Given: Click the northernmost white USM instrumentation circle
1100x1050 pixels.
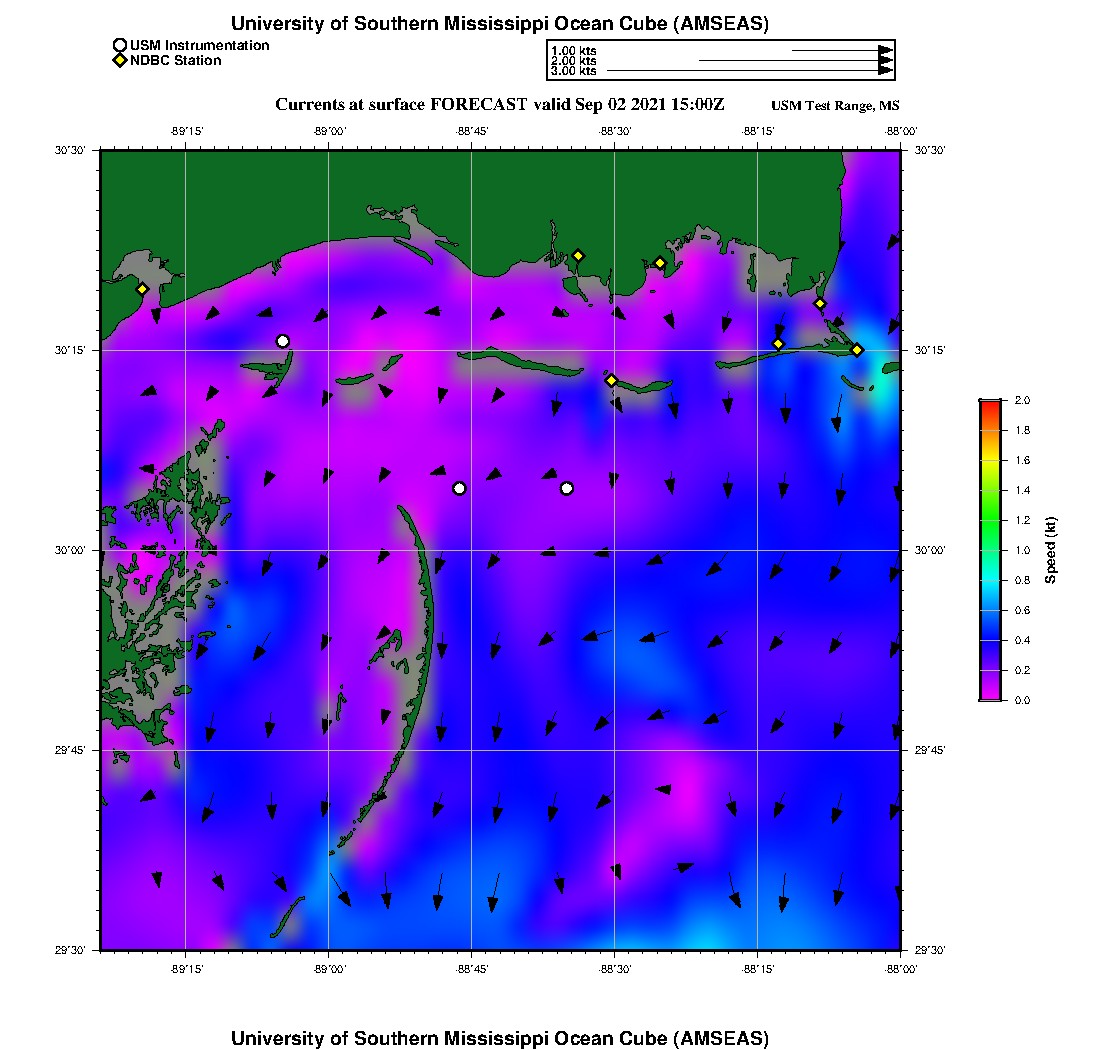Looking at the screenshot, I should 283,341.
